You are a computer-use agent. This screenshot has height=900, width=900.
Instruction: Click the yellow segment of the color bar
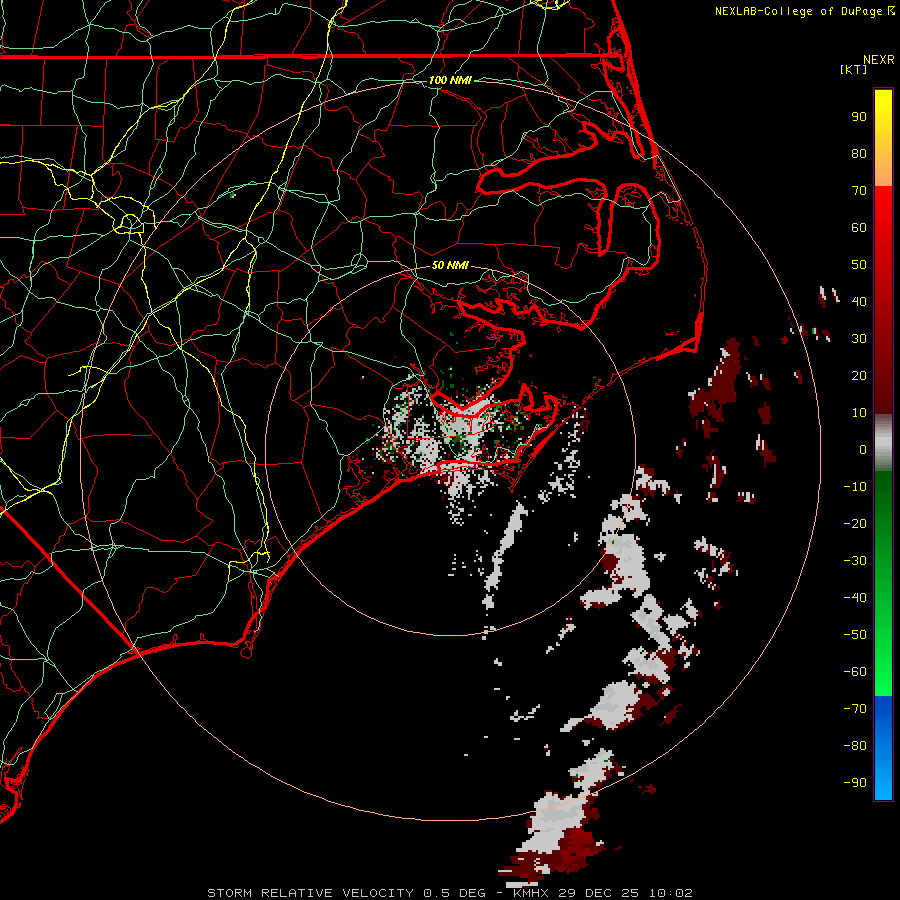pyautogui.click(x=883, y=138)
